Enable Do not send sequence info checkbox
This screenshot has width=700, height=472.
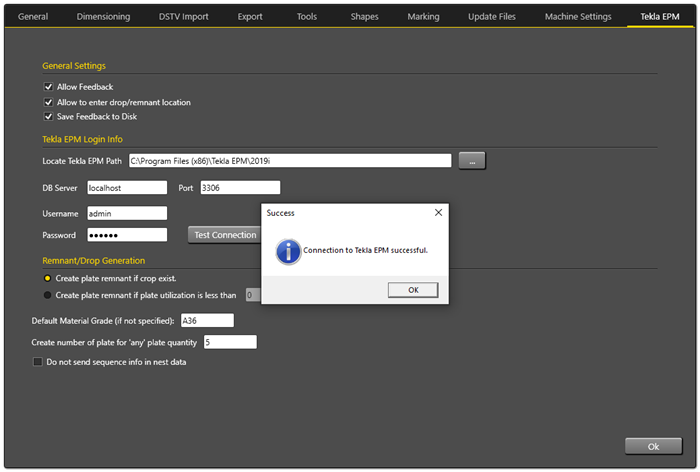38,362
